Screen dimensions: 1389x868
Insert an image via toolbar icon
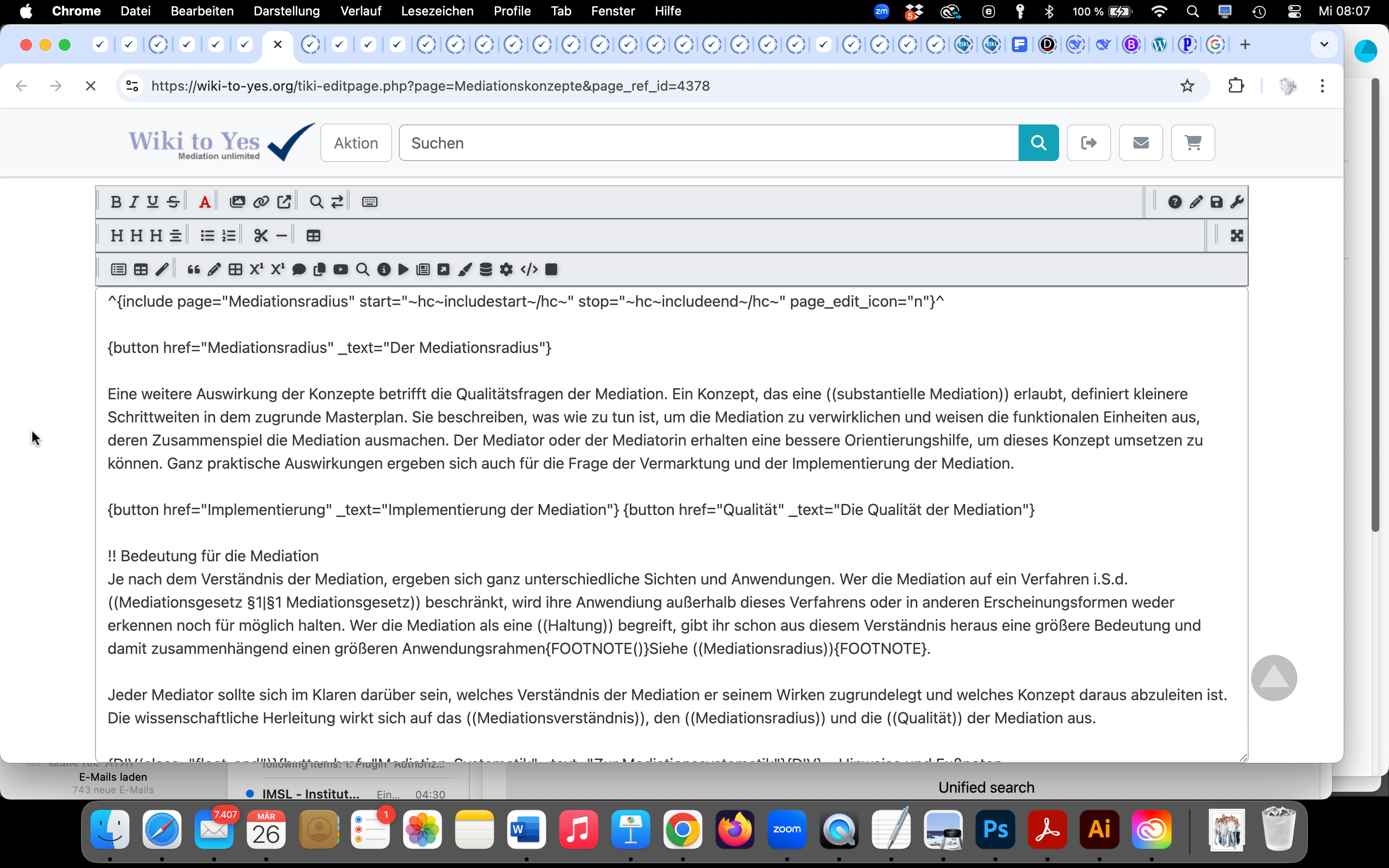pyautogui.click(x=237, y=202)
